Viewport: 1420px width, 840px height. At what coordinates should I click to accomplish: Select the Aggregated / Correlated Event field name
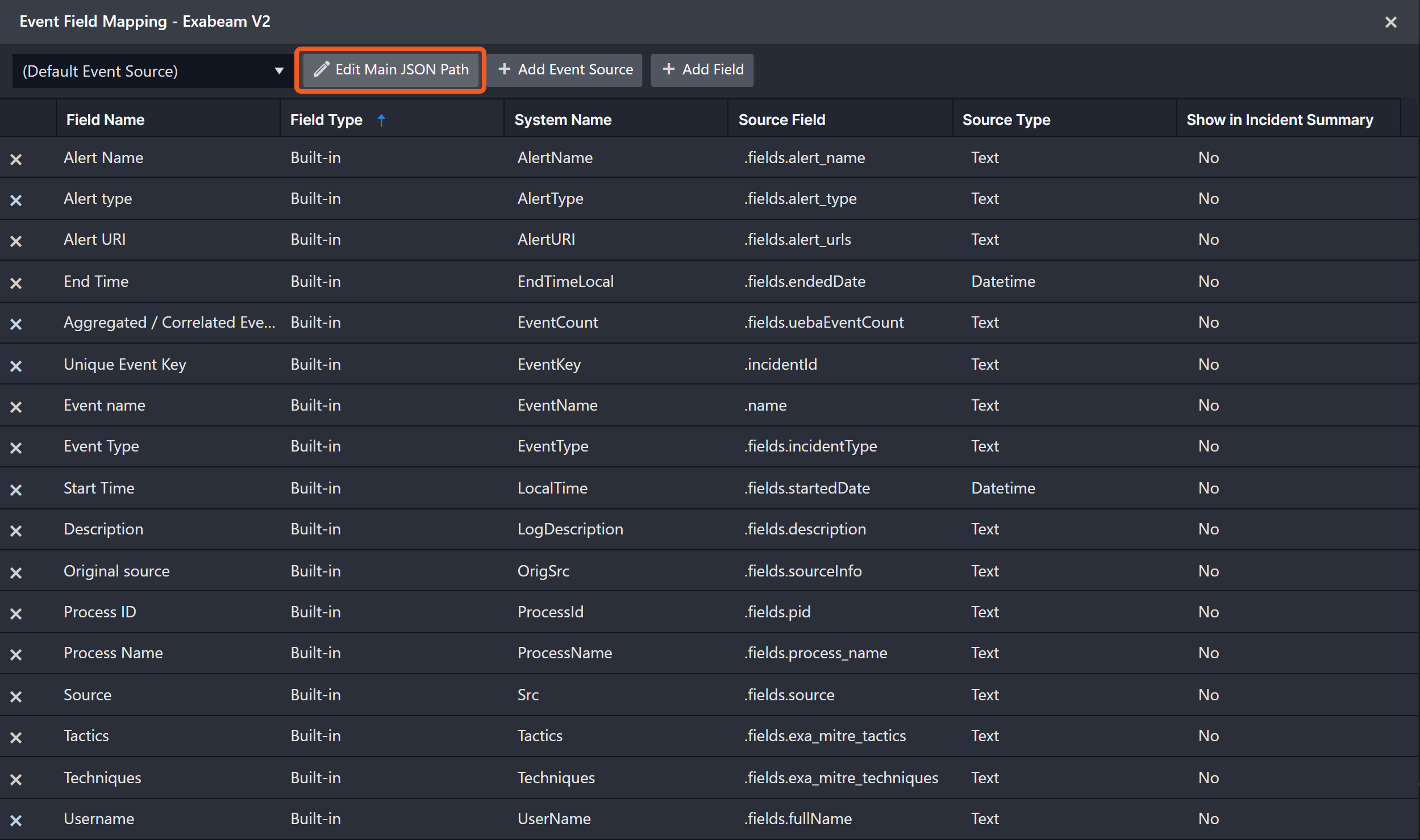pos(169,322)
